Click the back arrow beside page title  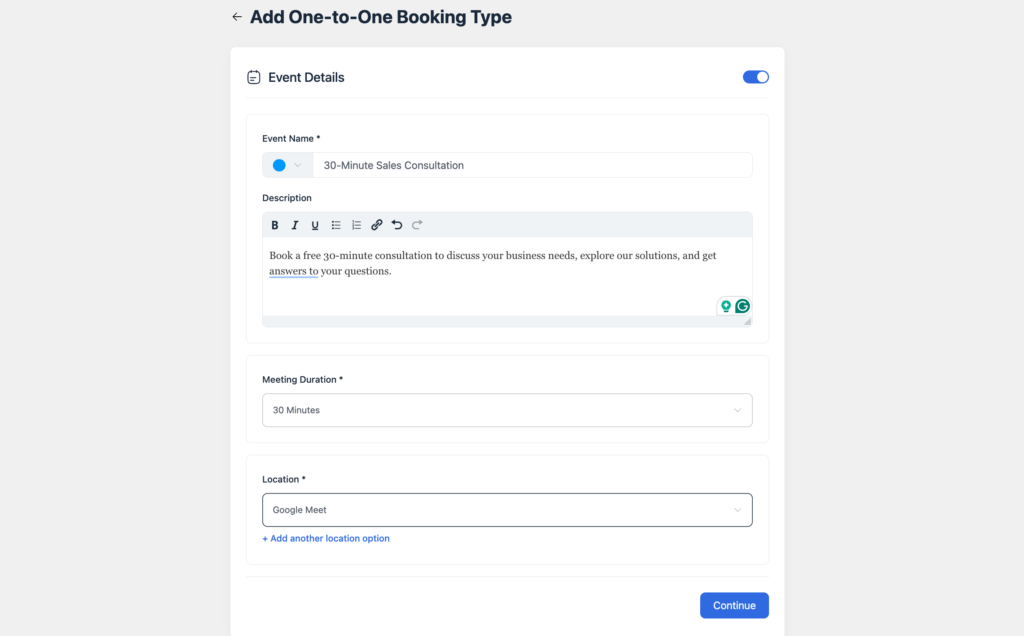pos(236,17)
